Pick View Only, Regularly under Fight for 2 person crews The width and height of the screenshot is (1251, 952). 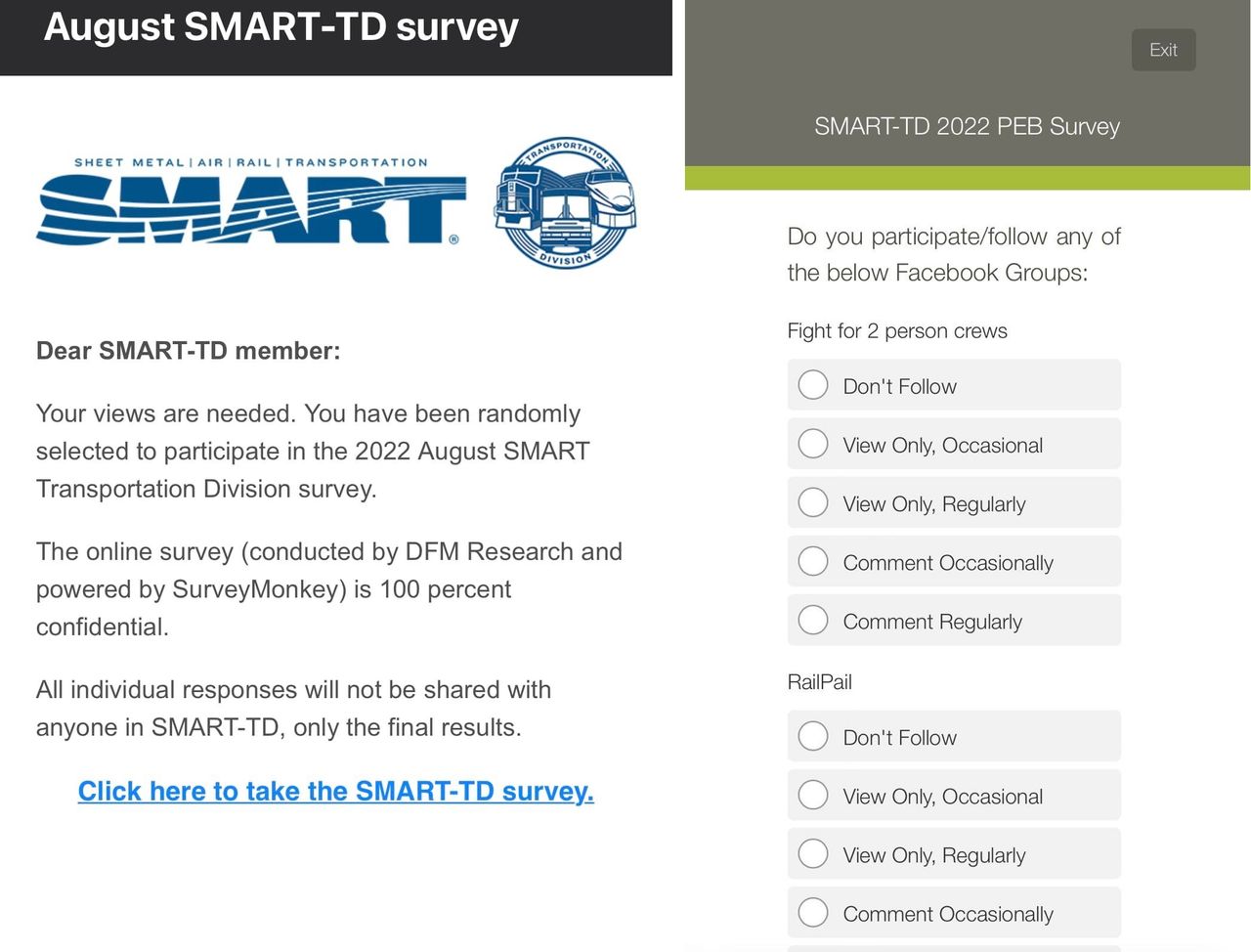point(813,502)
